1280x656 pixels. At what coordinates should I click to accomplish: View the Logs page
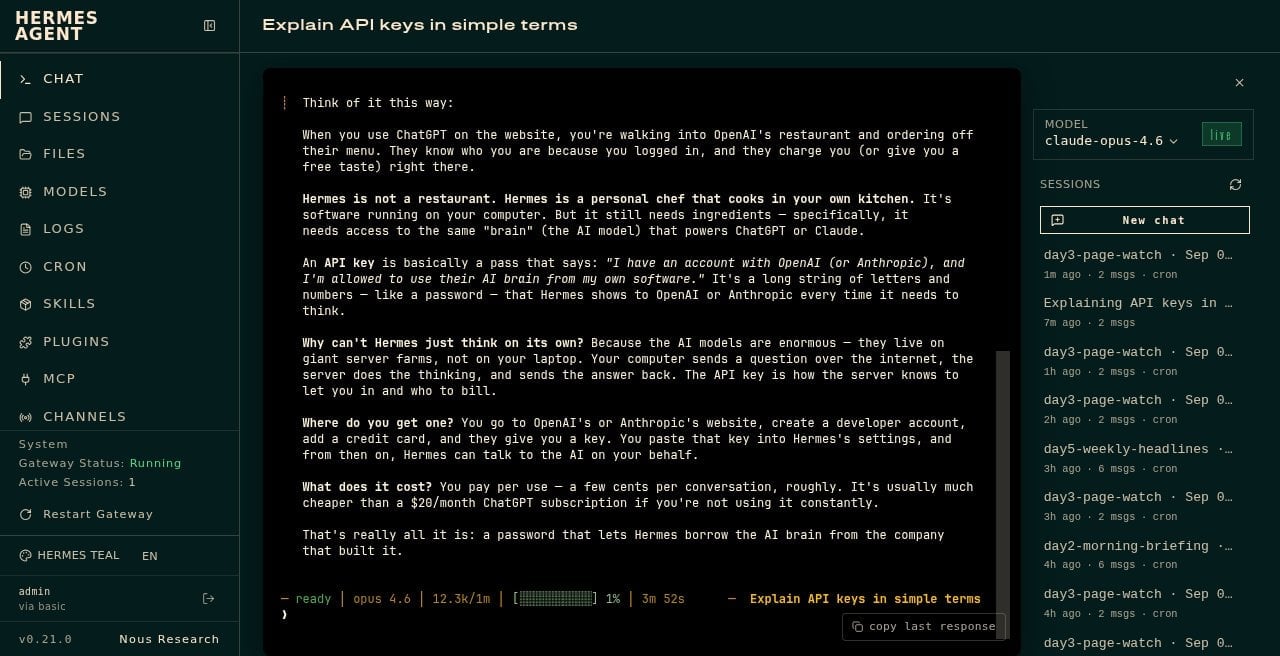pos(119,229)
